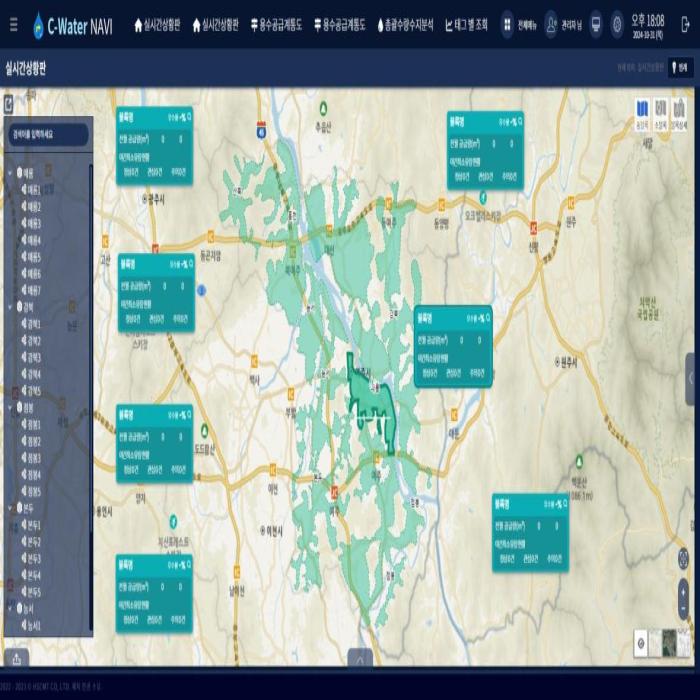Click the 원주시 city label on map
700x700 pixels.
pos(566,362)
